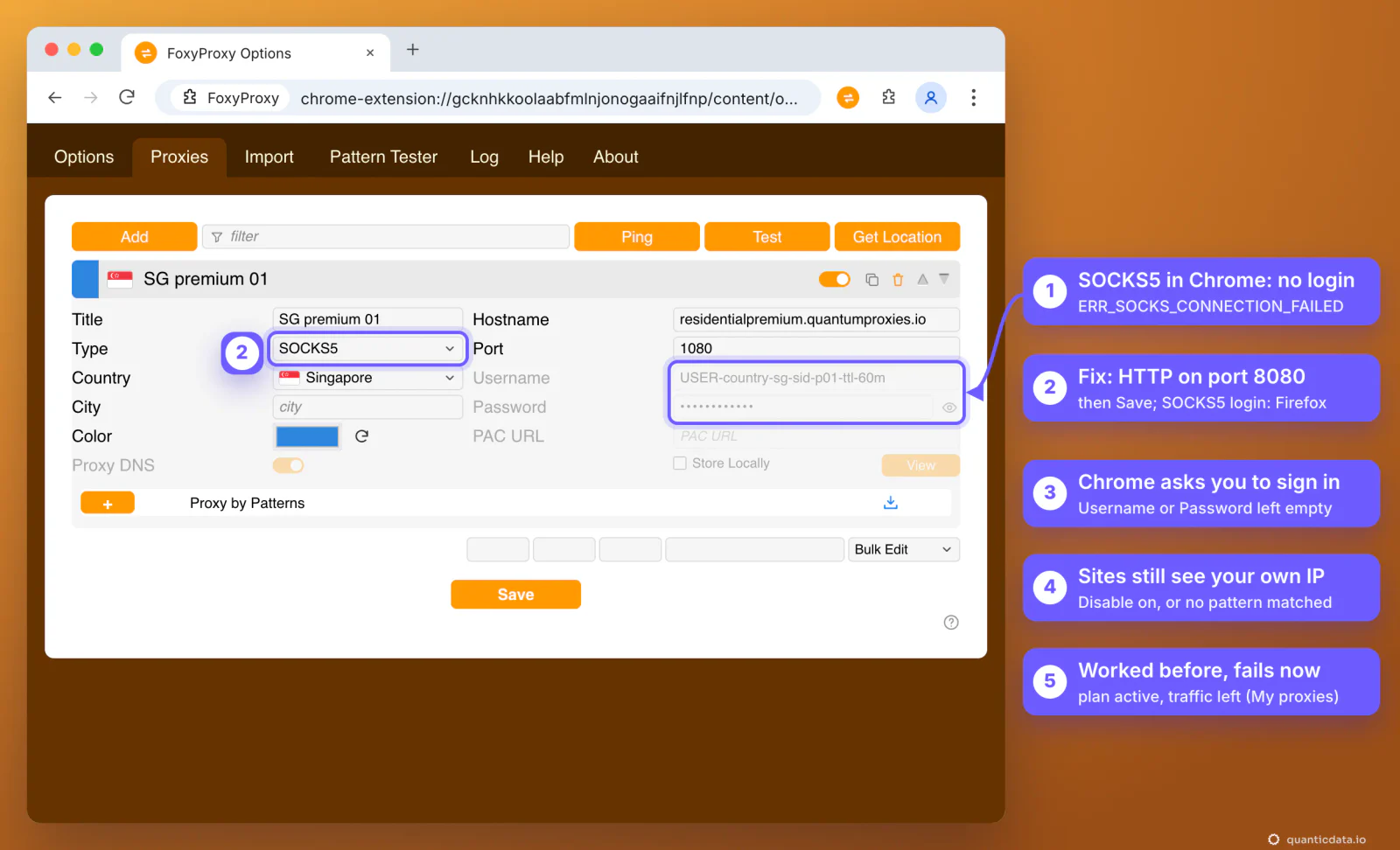Viewport: 1400px width, 850px height.
Task: Open the Chrome profile avatar
Action: (931, 98)
